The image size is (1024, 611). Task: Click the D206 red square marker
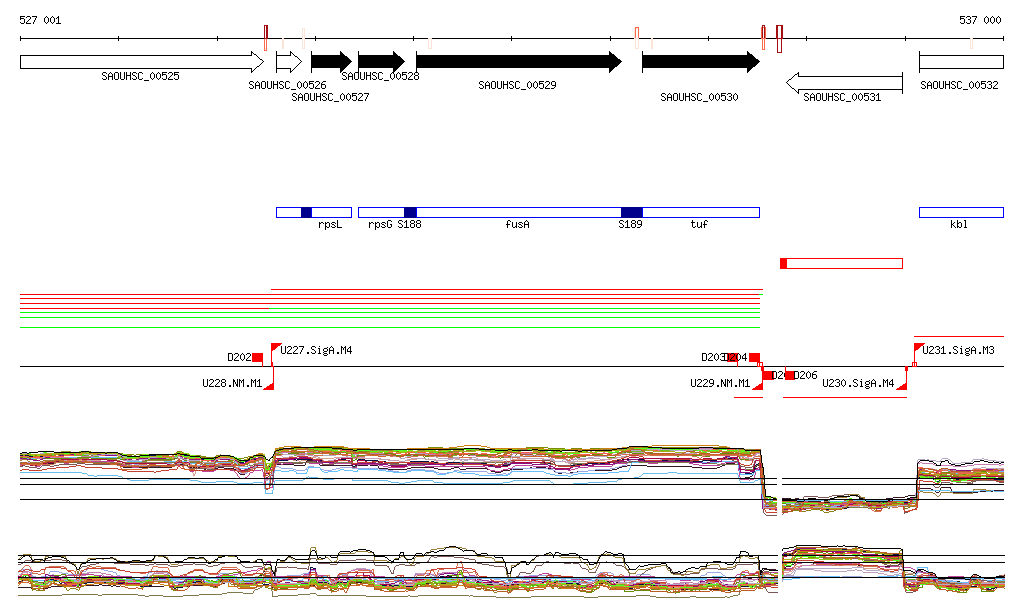tap(790, 375)
